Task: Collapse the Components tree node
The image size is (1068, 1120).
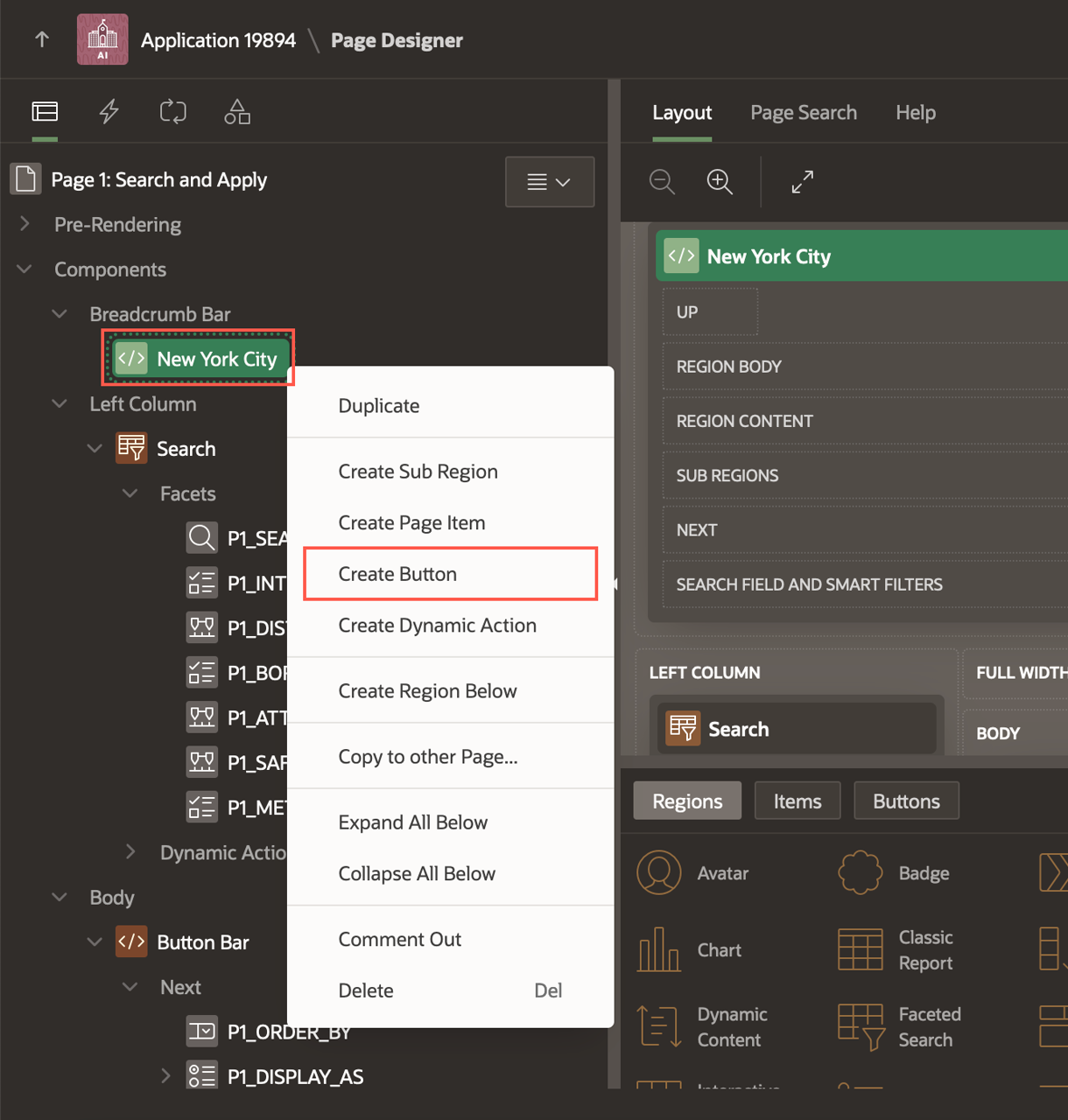Action: [25, 269]
